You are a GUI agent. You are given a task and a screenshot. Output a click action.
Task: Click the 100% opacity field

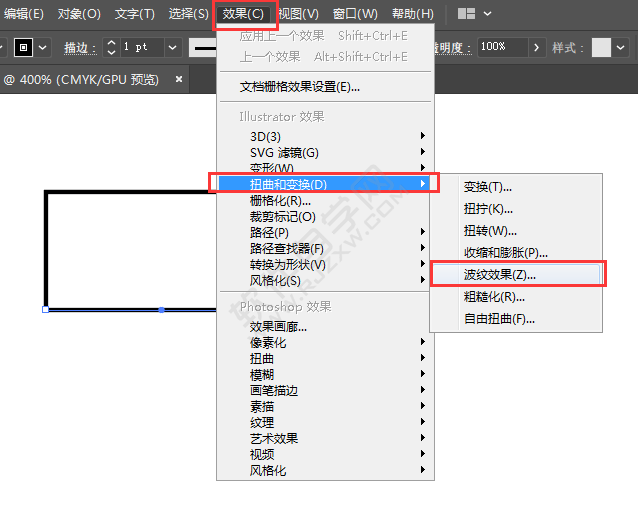502,47
